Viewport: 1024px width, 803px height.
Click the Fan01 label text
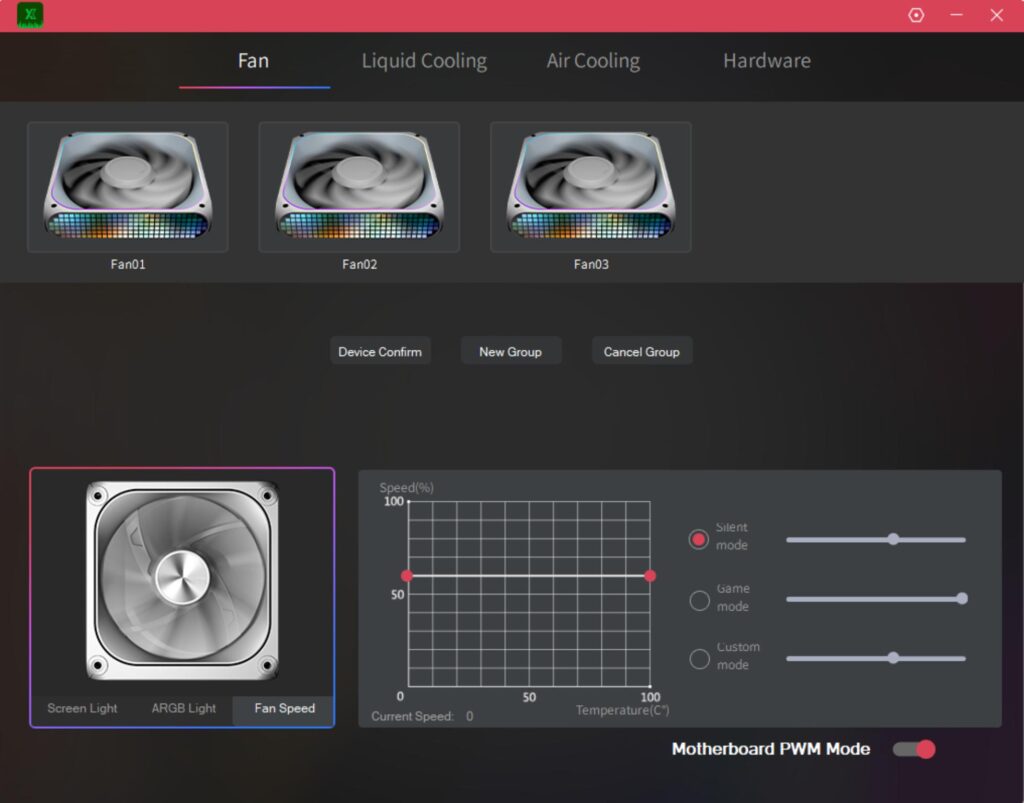coord(128,264)
